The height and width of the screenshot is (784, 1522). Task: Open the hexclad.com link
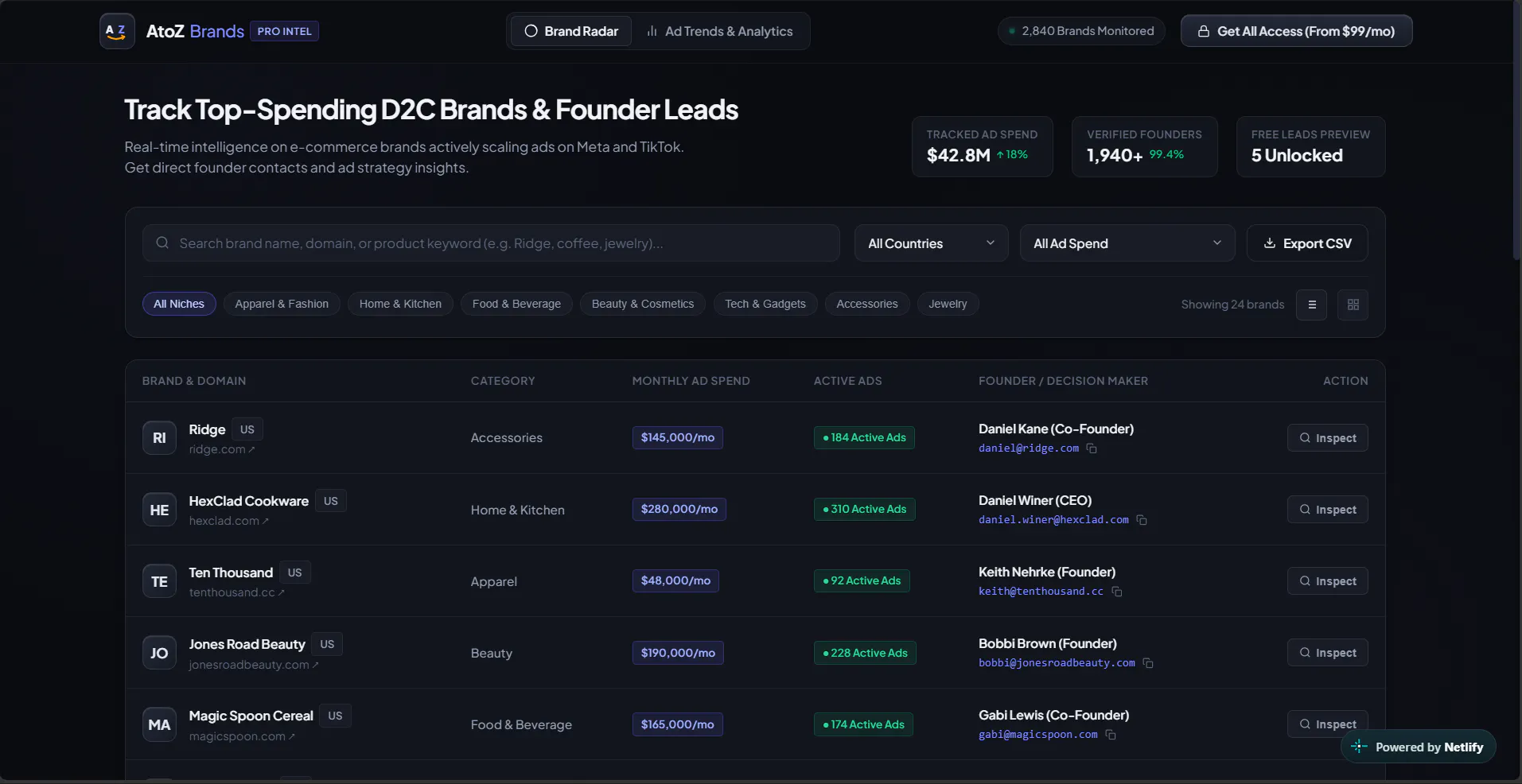pyautogui.click(x=229, y=521)
